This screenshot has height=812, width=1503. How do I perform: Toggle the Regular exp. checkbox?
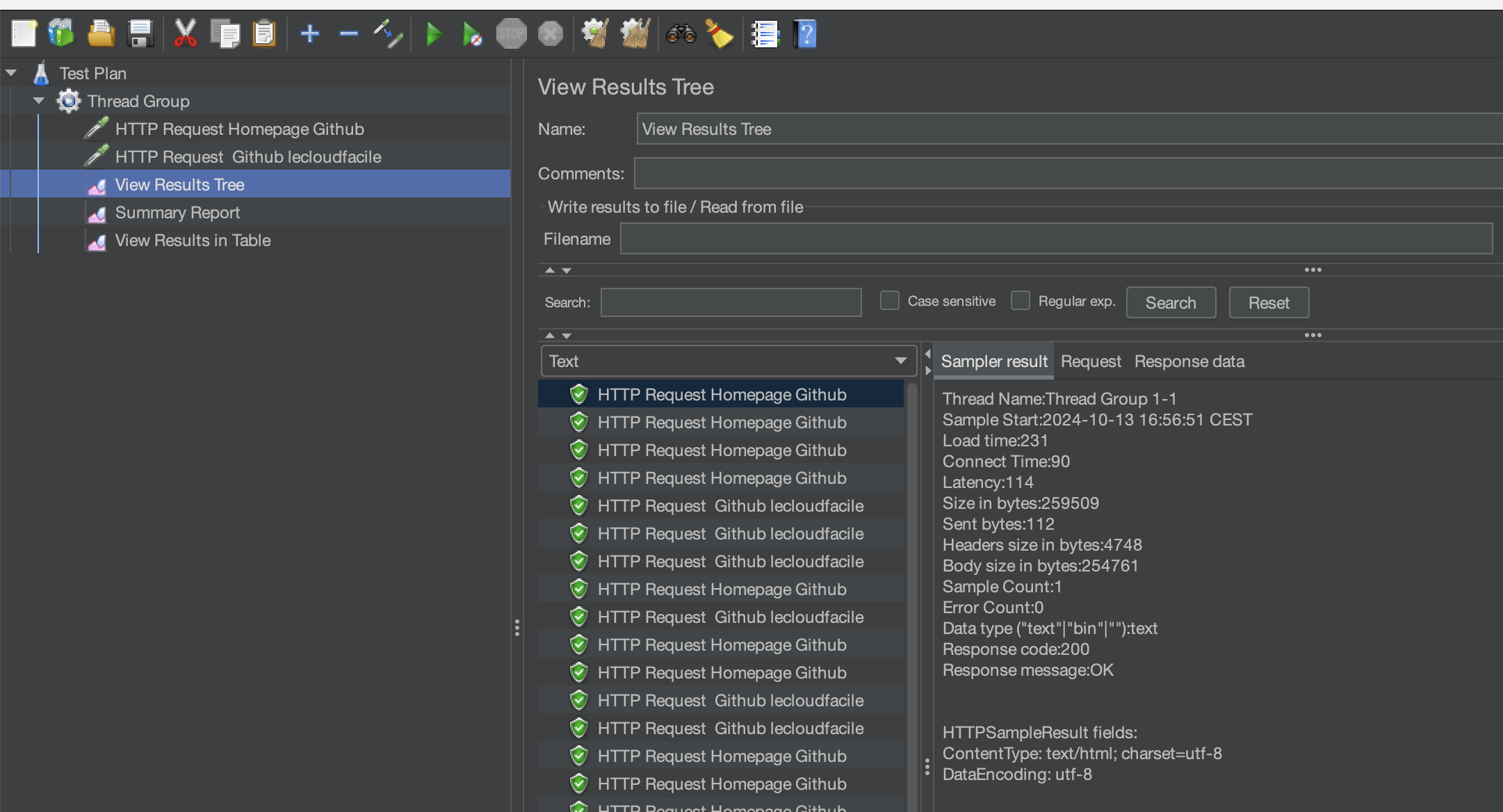(1020, 300)
